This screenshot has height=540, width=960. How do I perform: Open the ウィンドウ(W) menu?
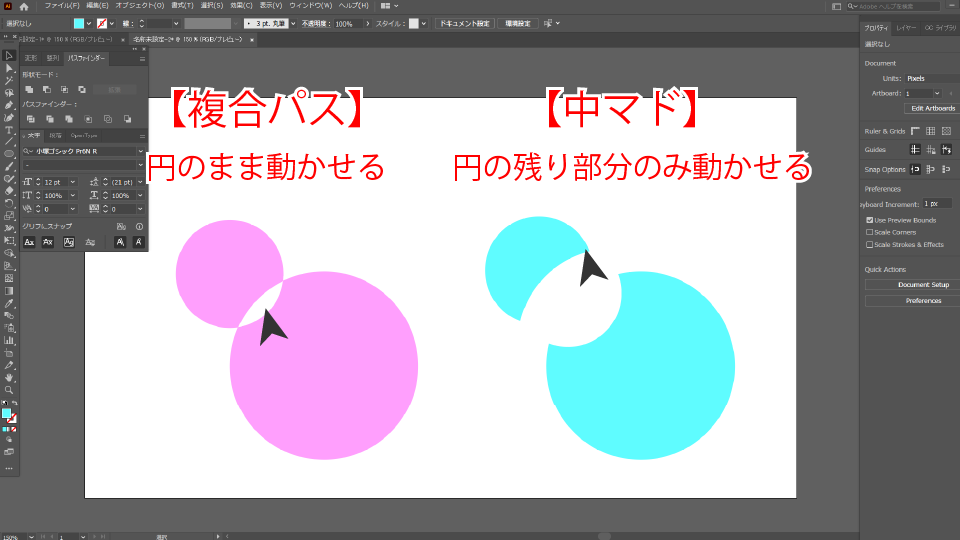310,6
